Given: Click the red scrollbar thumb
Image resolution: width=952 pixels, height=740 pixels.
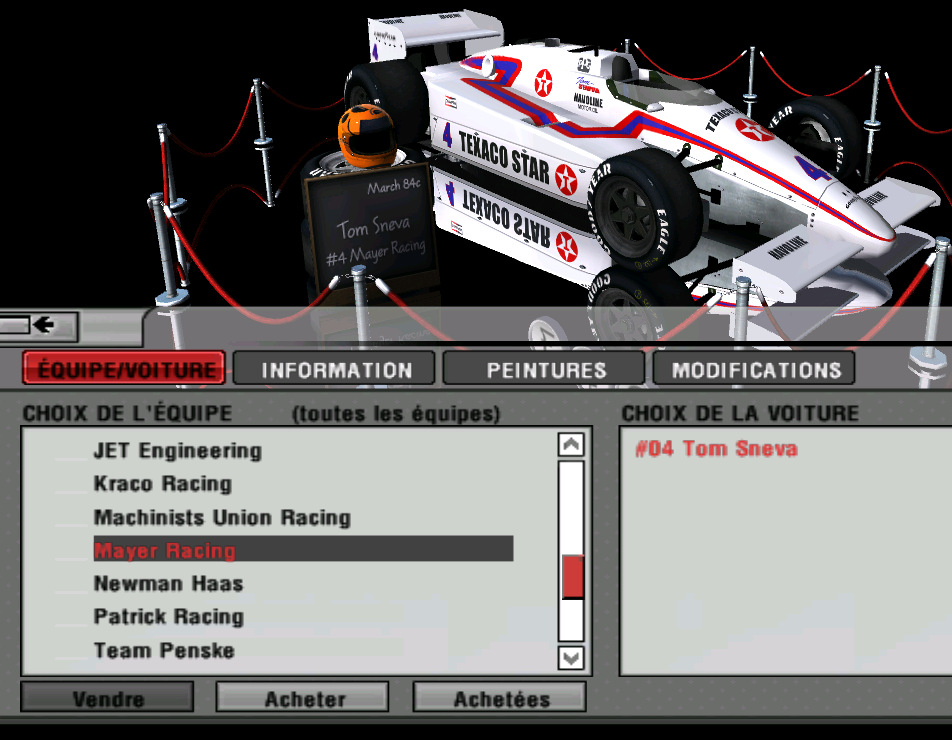Looking at the screenshot, I should (x=573, y=577).
